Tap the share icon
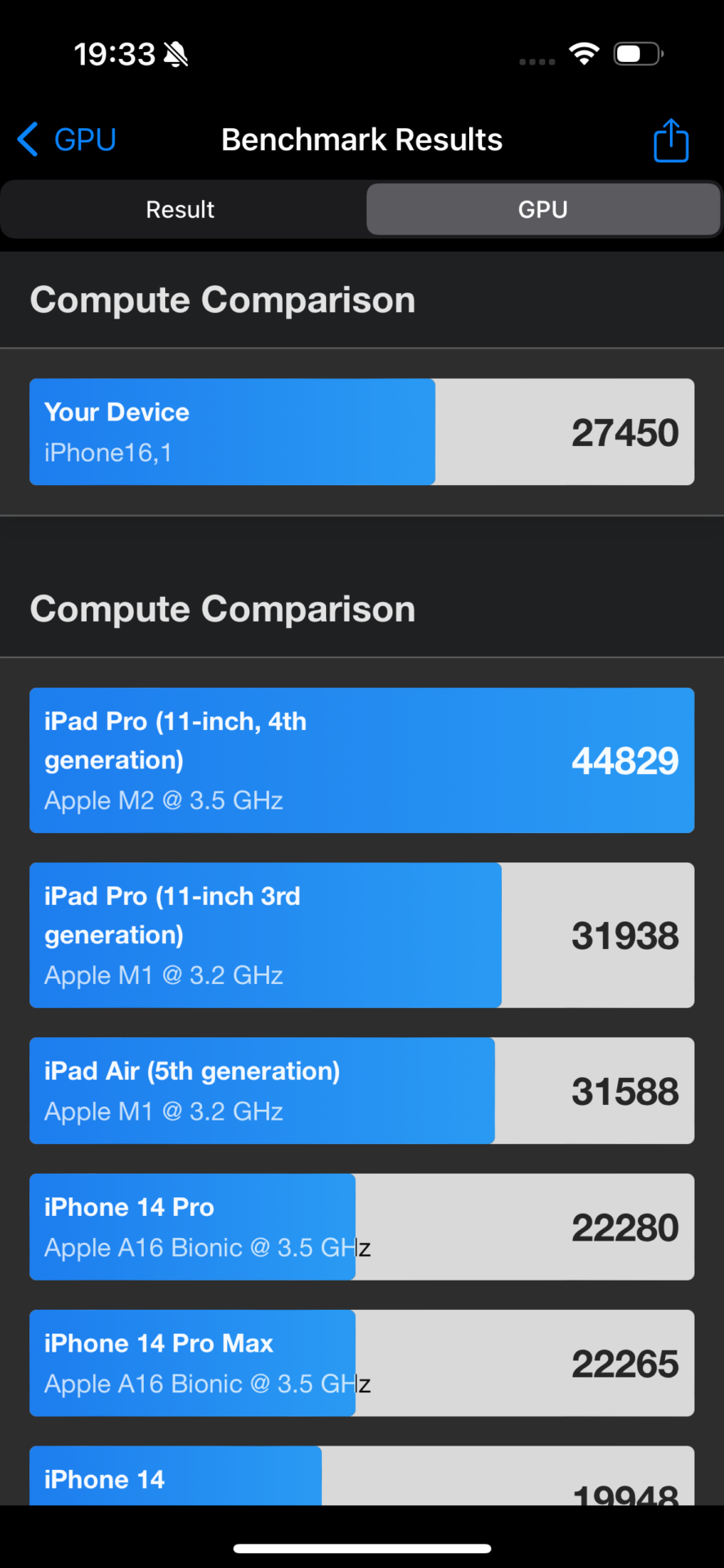Viewport: 724px width, 1568px height. click(x=671, y=140)
